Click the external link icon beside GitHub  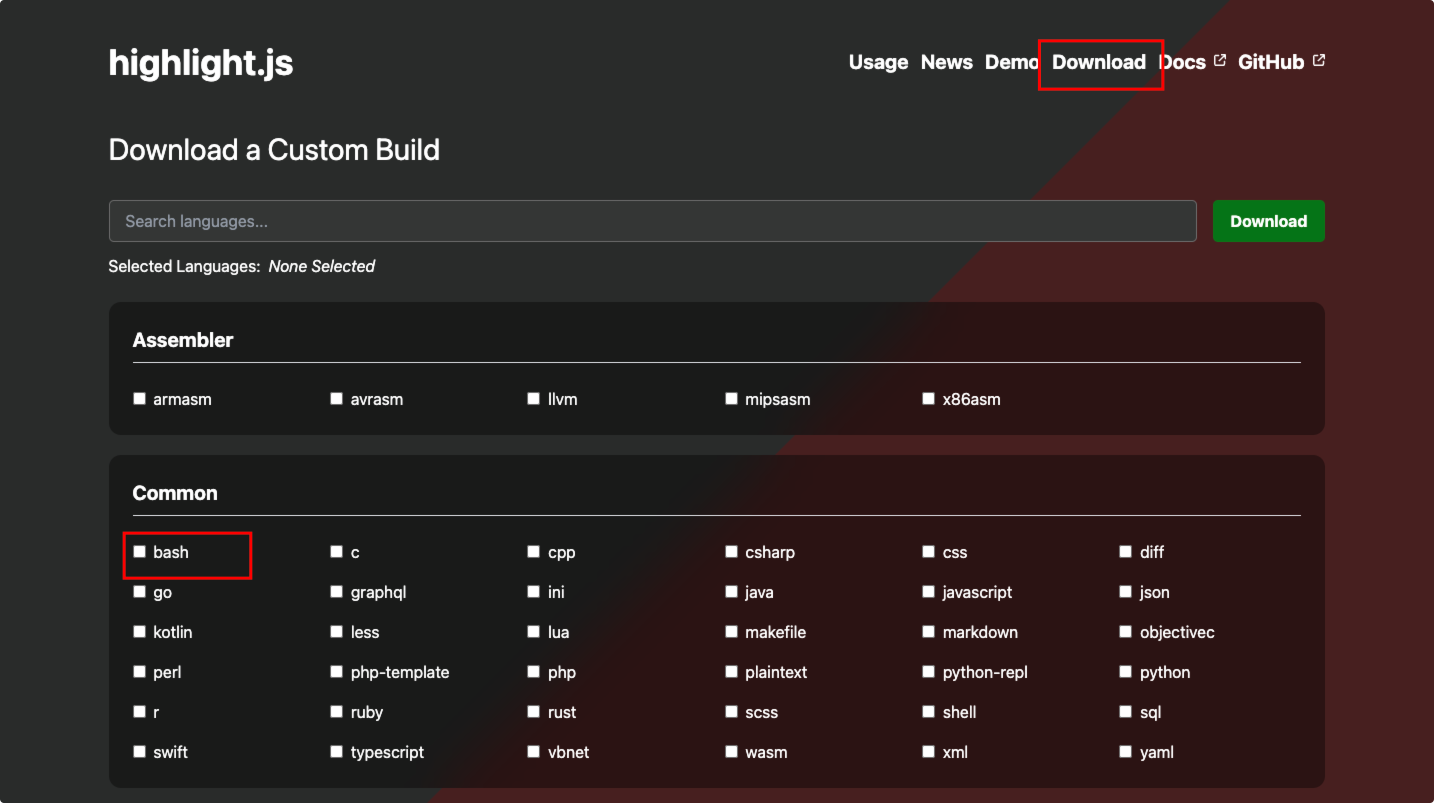(1319, 61)
